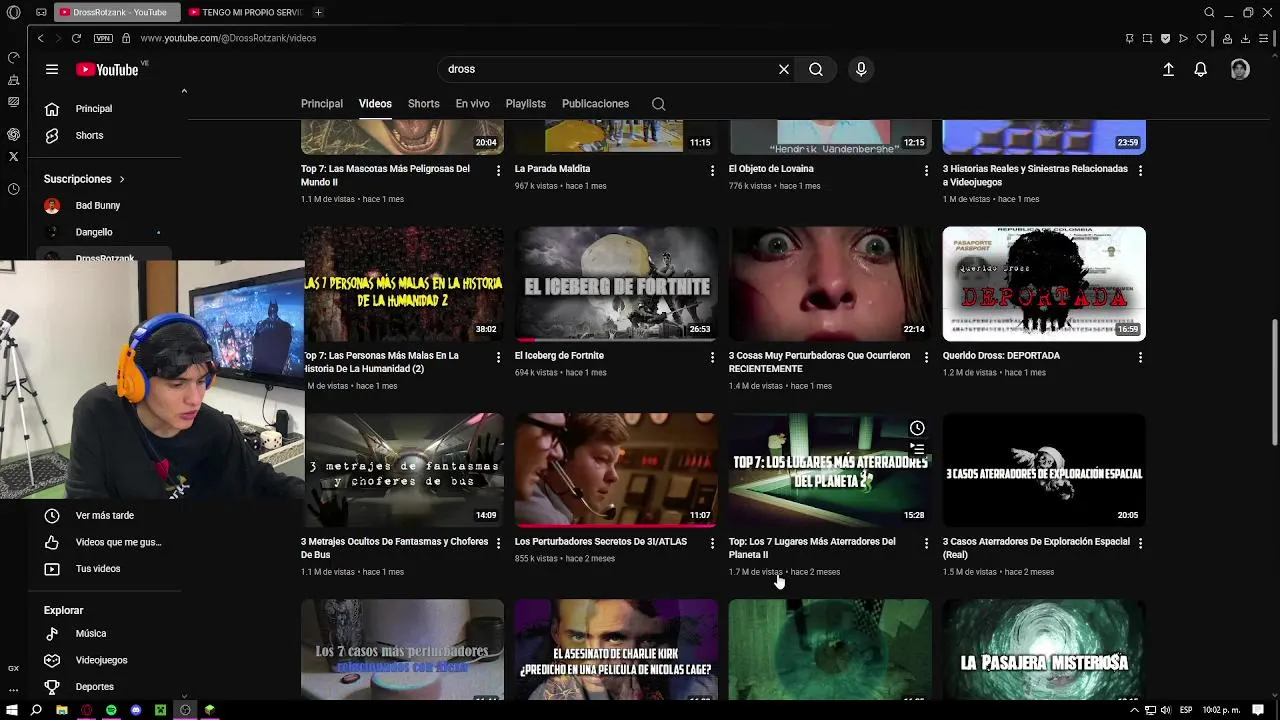The width and height of the screenshot is (1280, 720).
Task: Play El Iceberg de Fortnite thumbnail
Action: tap(616, 284)
